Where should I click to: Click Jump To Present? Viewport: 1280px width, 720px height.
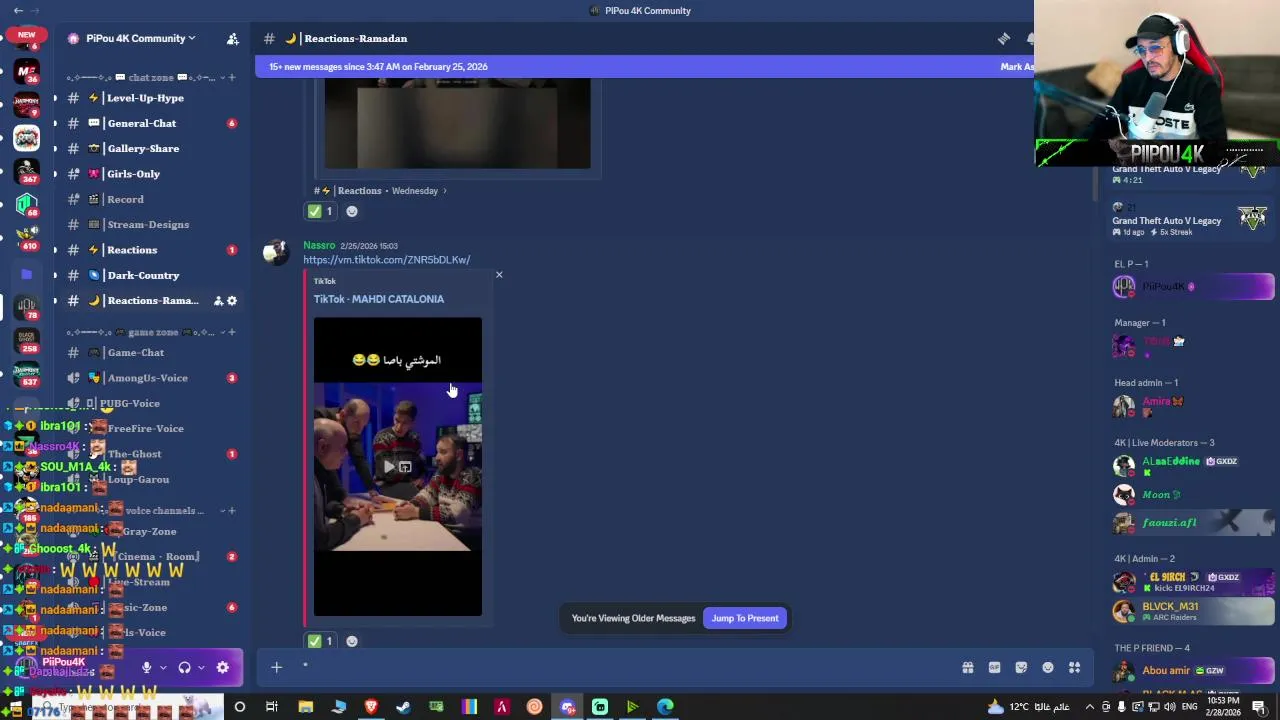(745, 618)
